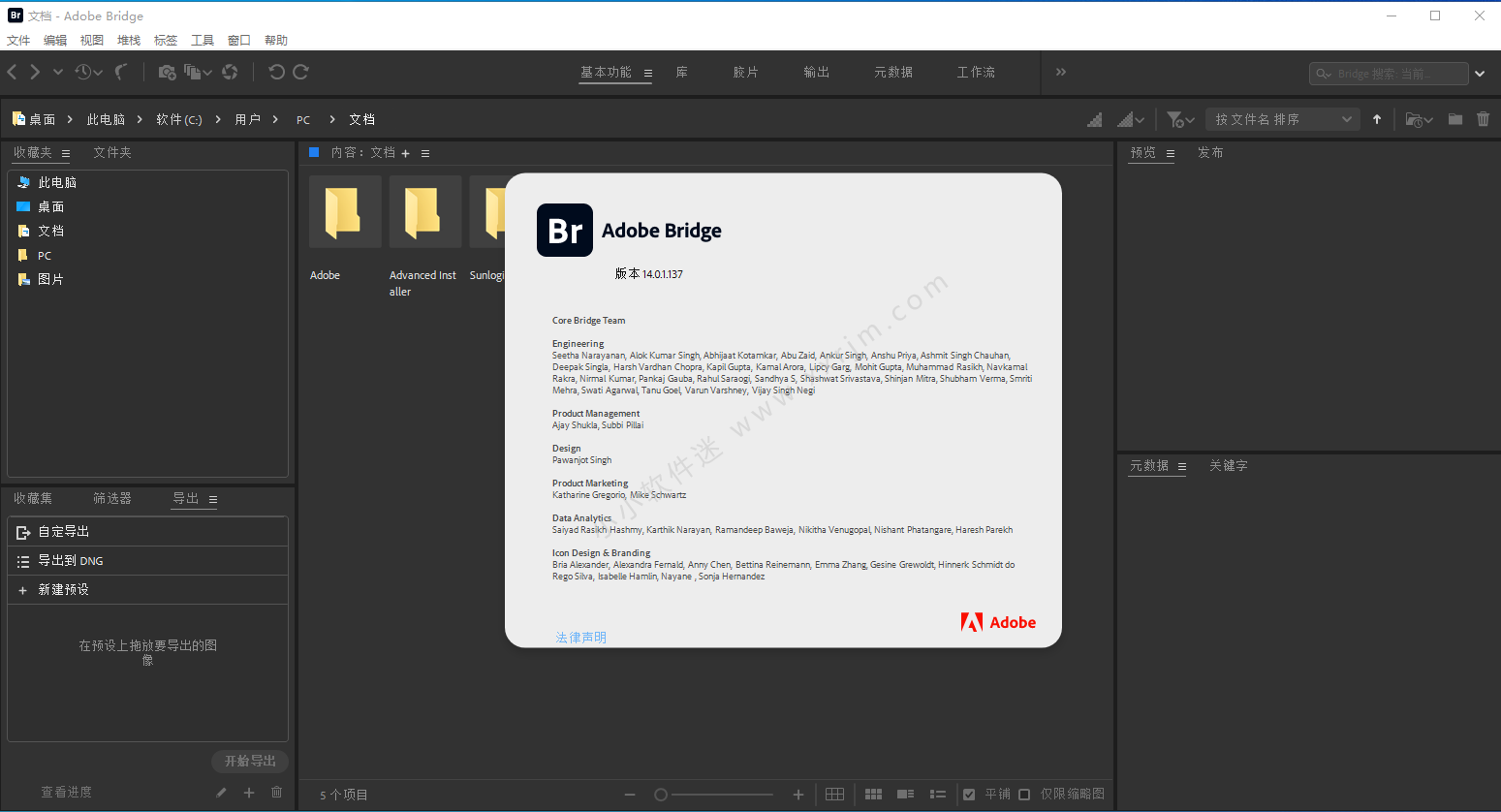Switch to the 胶片 workspace

click(746, 72)
